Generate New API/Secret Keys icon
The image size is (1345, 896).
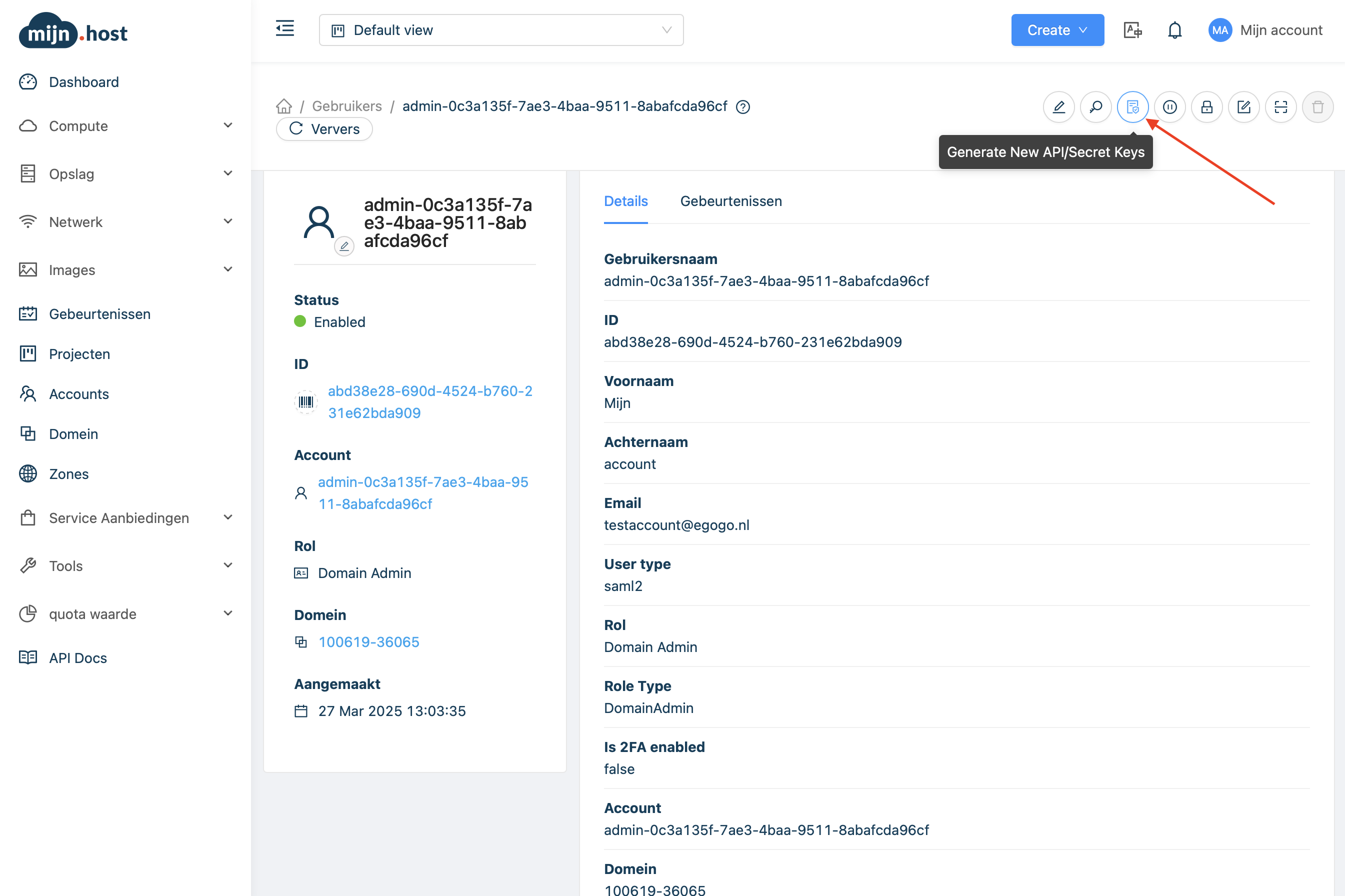pos(1132,107)
